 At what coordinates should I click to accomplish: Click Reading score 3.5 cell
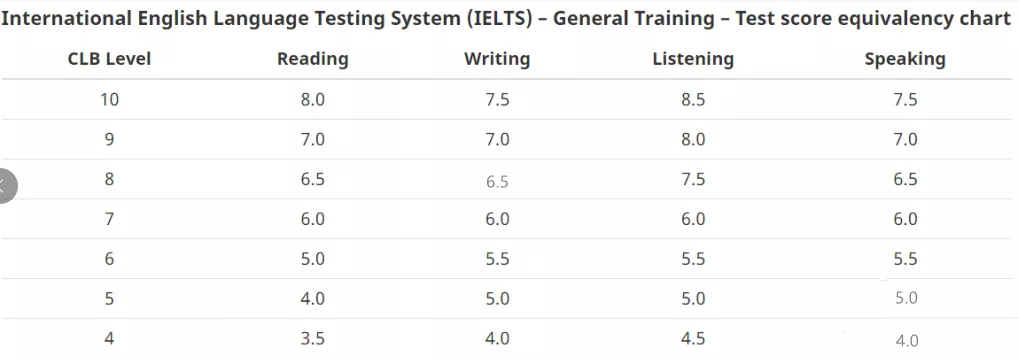tap(313, 339)
